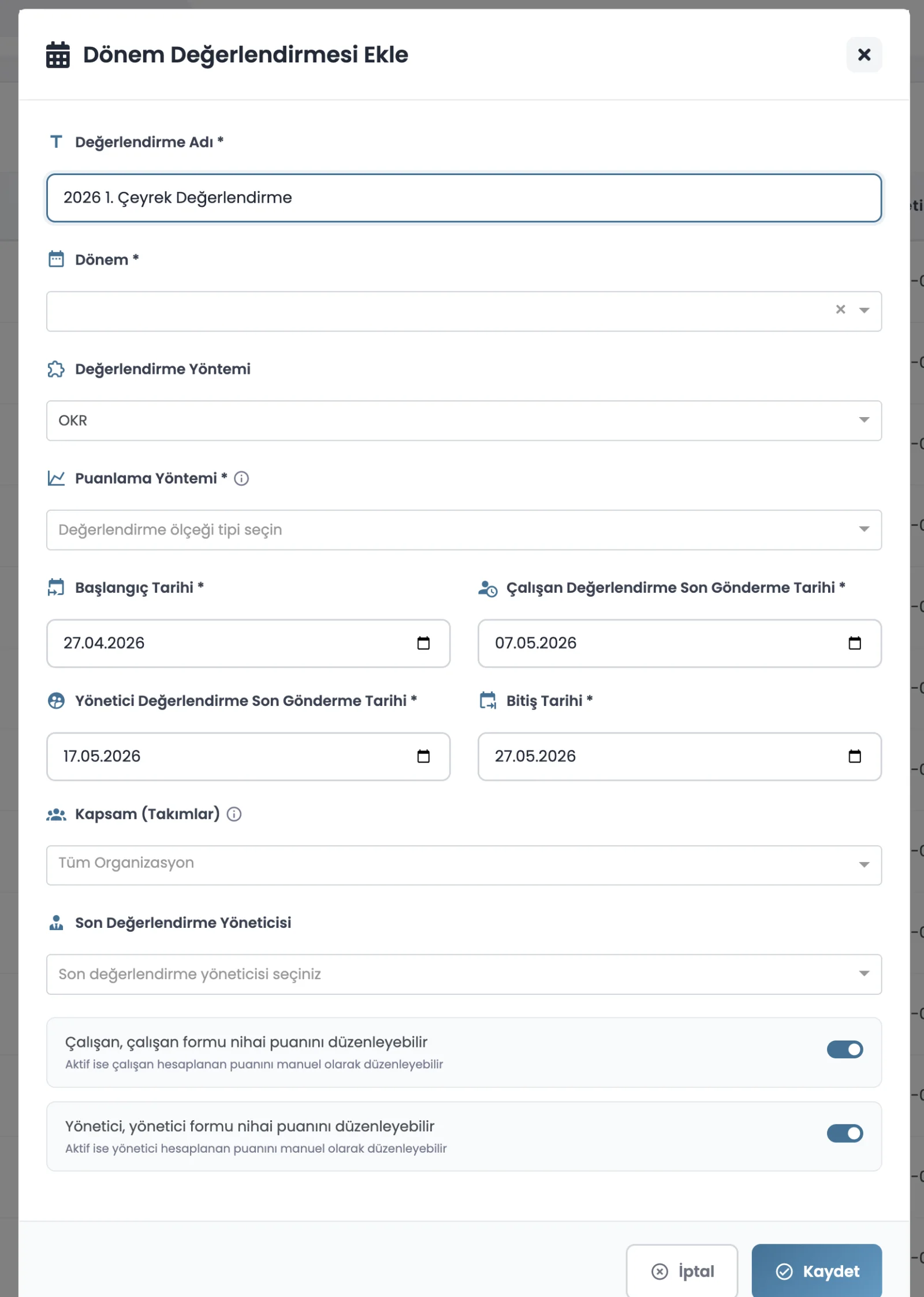Screen dimensions: 924x1297
Task: Open calendar picker for Çalışan Değerlendirme deadline
Action: pyautogui.click(x=854, y=643)
